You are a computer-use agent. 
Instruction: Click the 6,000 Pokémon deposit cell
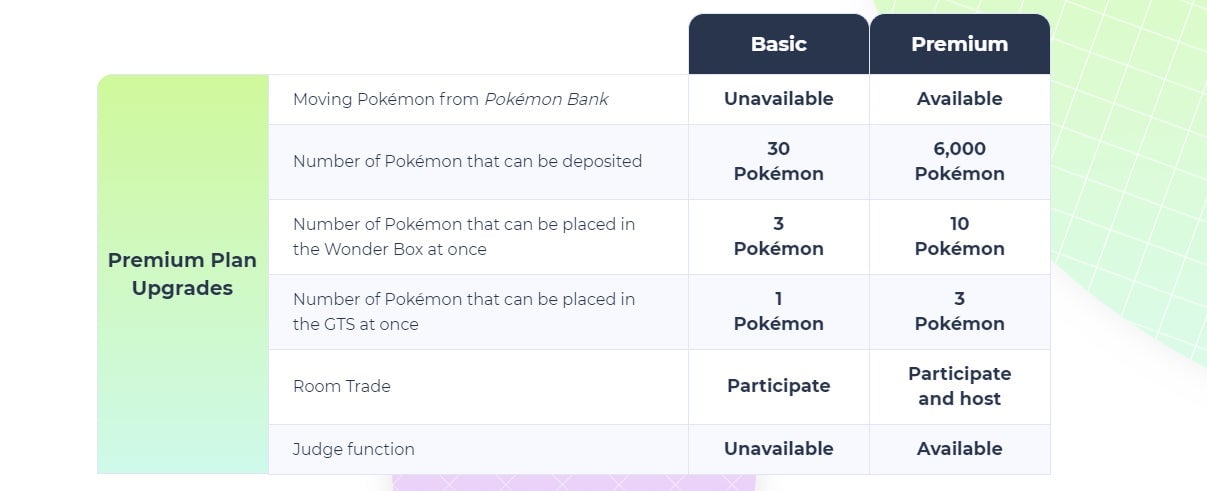pos(959,161)
